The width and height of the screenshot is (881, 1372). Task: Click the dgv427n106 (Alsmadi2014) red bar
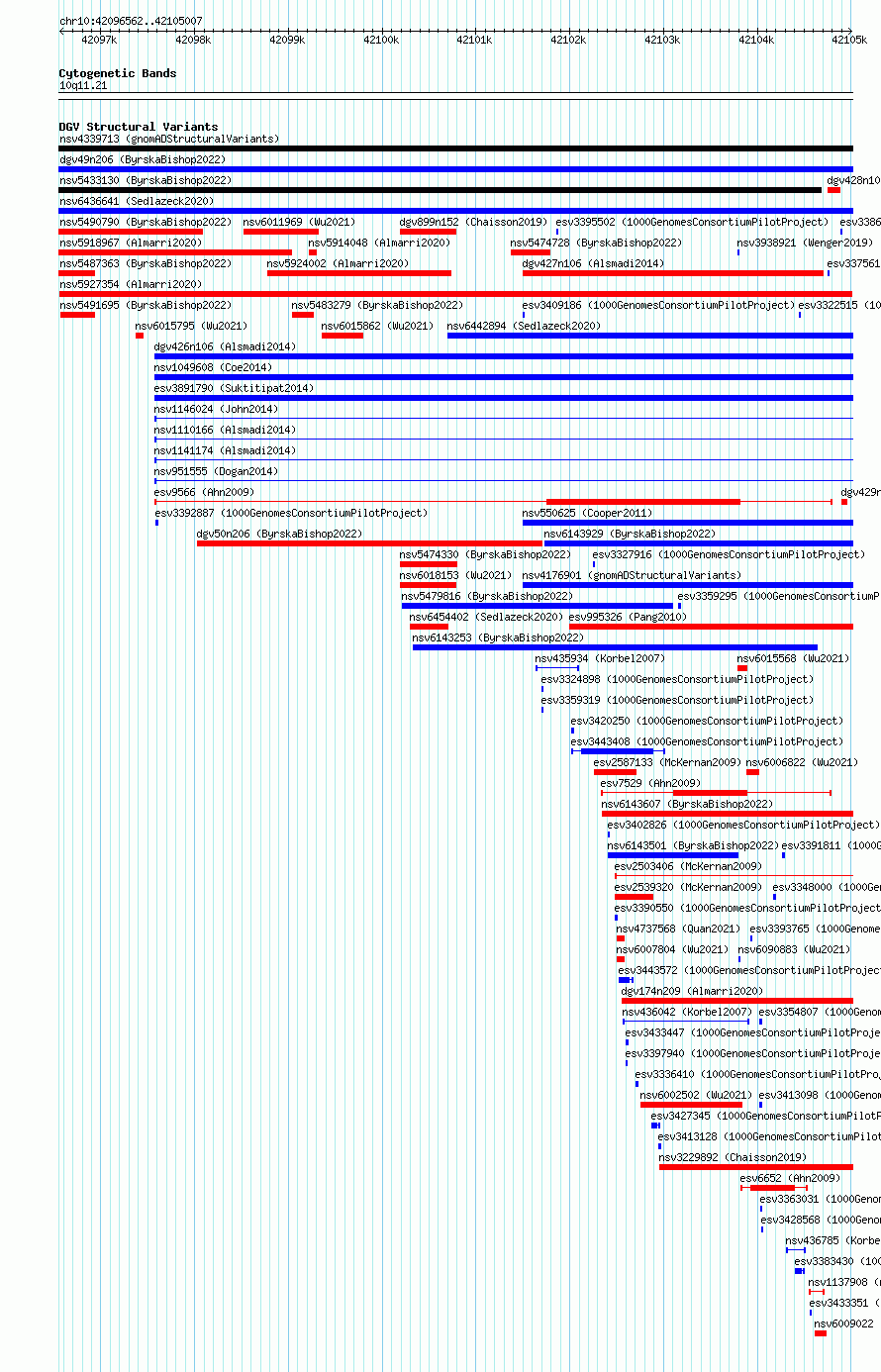(x=673, y=273)
